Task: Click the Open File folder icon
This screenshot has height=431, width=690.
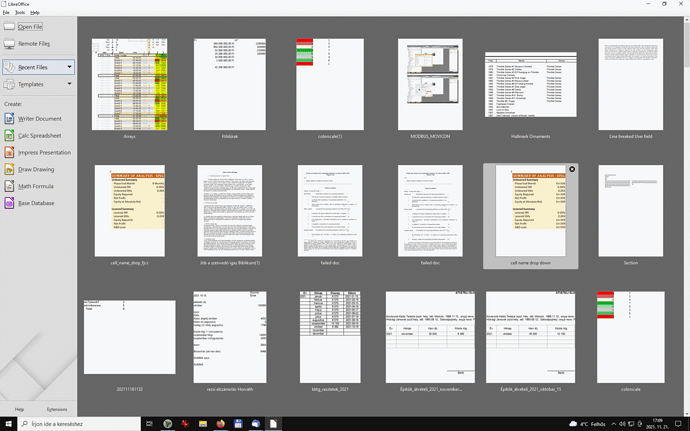Action: [9, 26]
